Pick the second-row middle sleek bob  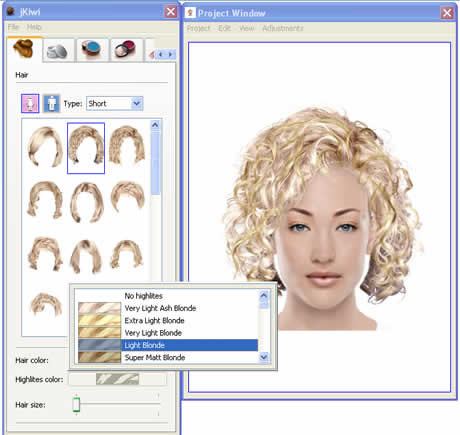point(87,202)
